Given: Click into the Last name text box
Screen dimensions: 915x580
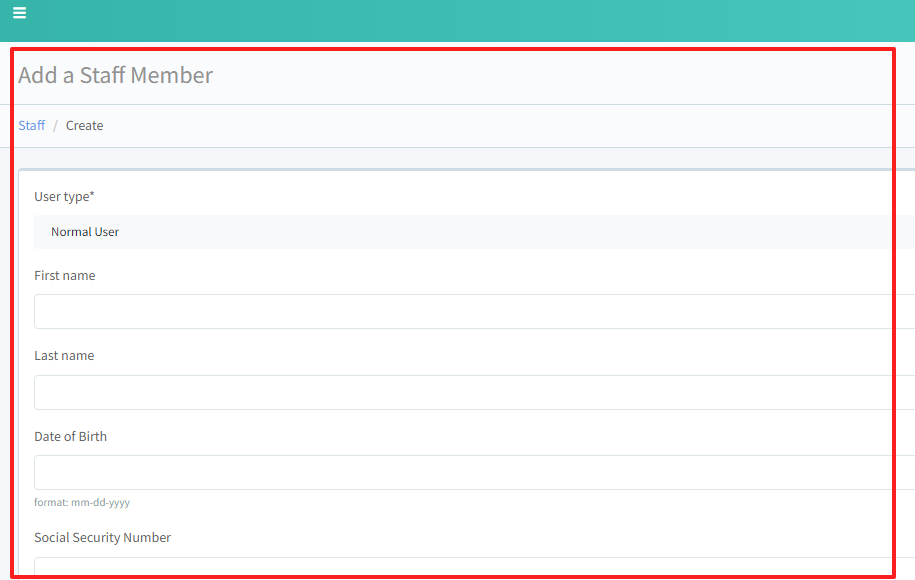Looking at the screenshot, I should point(470,392).
